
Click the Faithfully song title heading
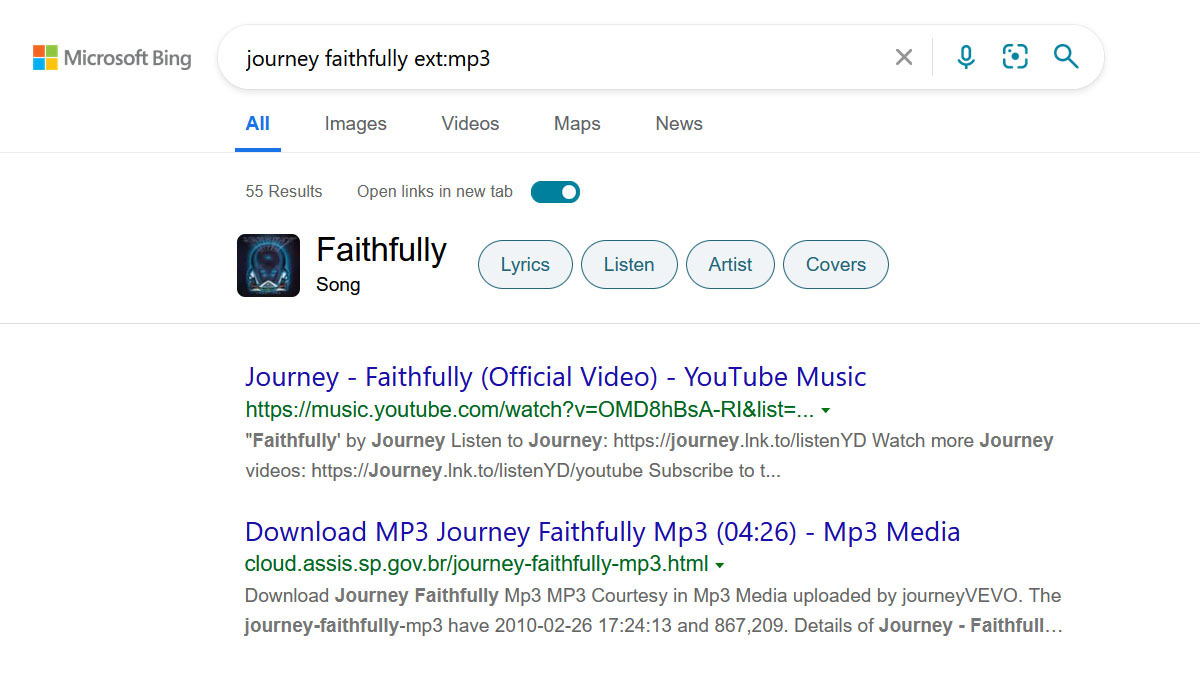pos(381,249)
